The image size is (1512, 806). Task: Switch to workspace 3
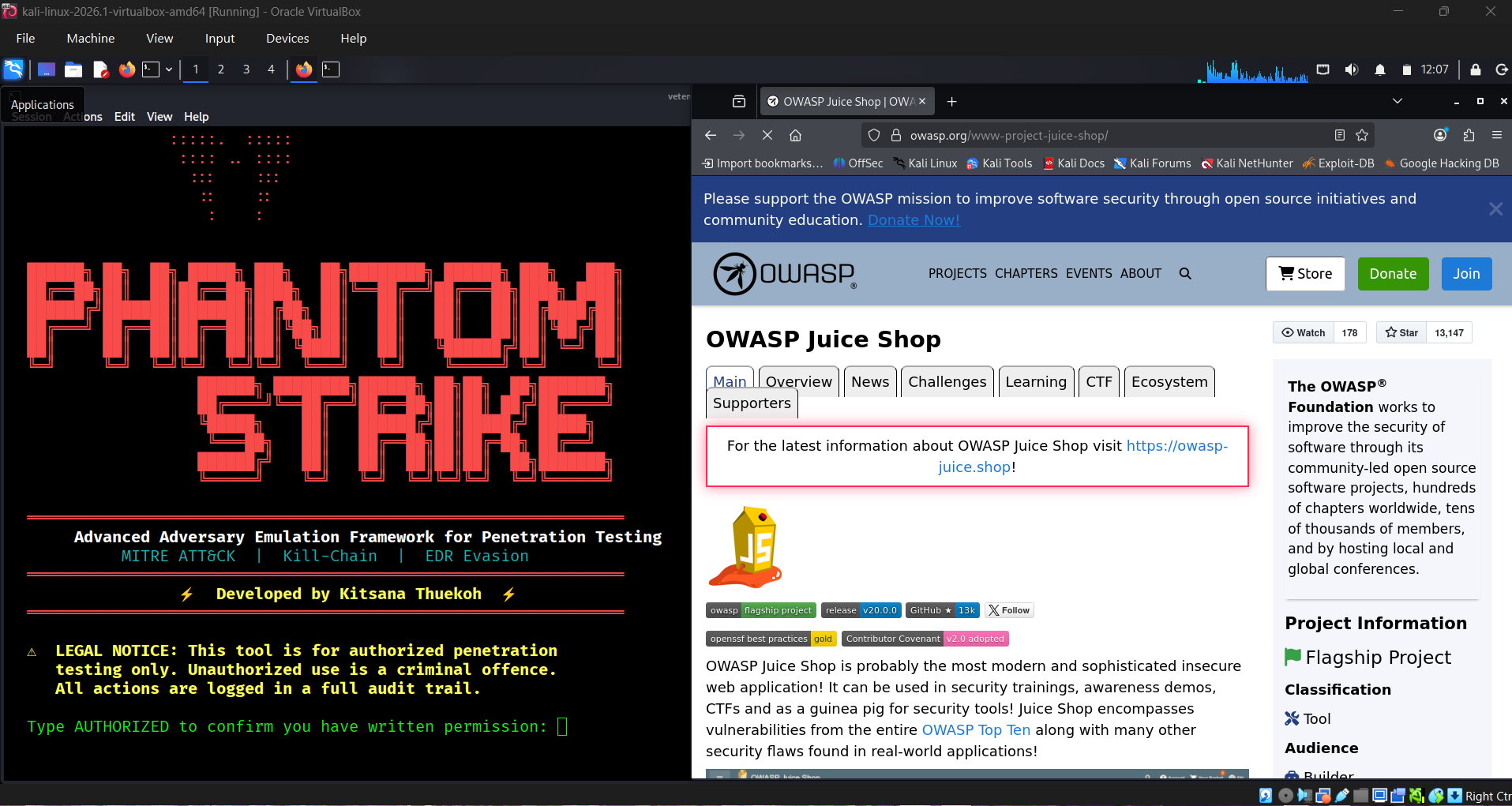coord(246,69)
